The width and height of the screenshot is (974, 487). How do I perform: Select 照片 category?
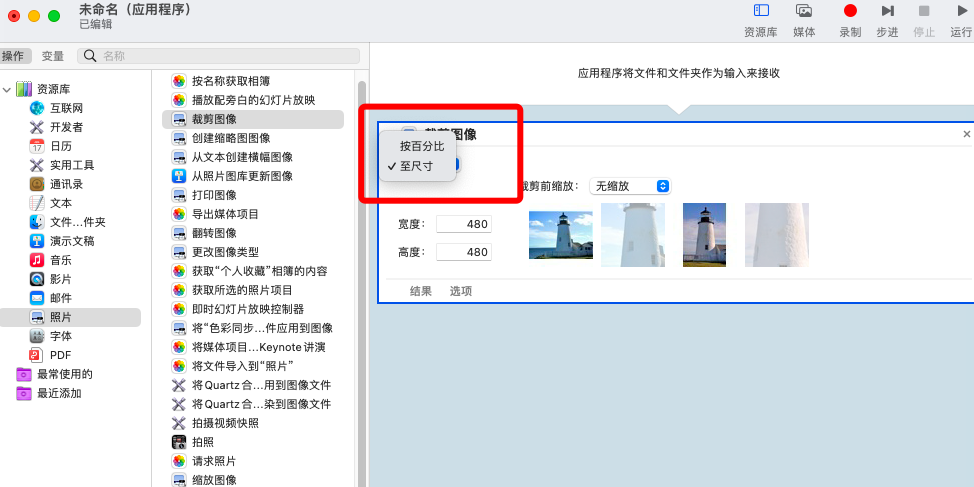point(70,317)
